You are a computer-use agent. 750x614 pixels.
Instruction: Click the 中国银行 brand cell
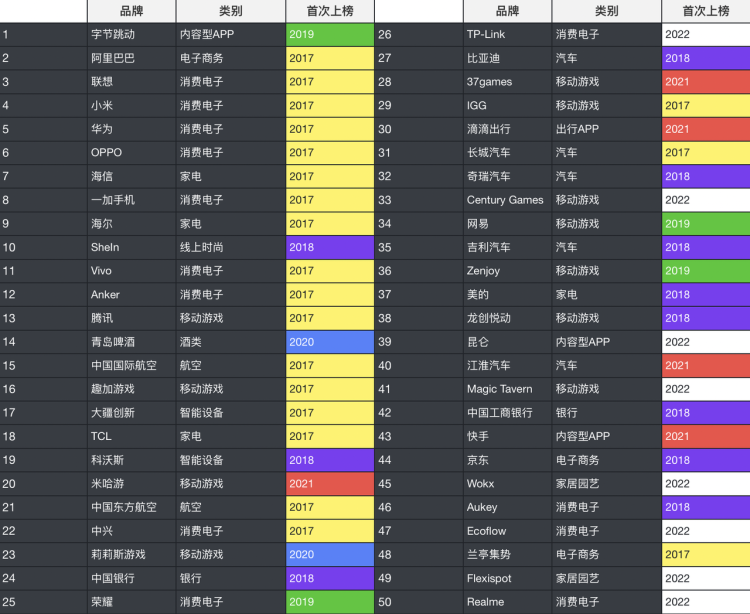point(132,578)
